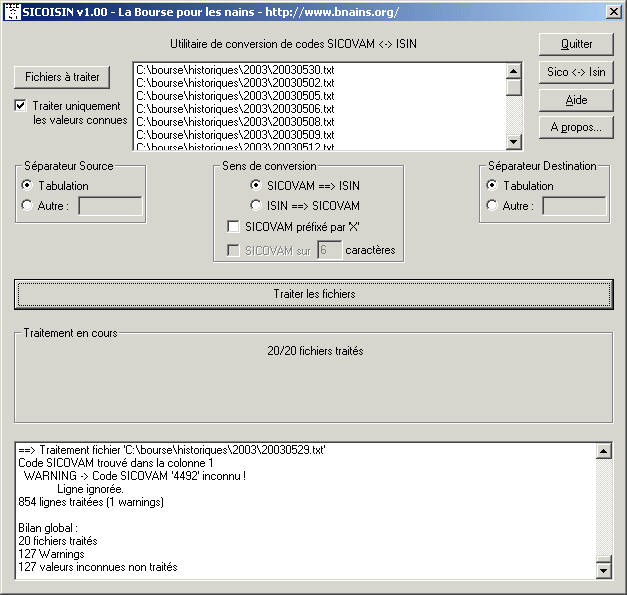Viewport: 627px width, 595px height.
Task: Click the source Autre separator text field
Action: (110, 206)
